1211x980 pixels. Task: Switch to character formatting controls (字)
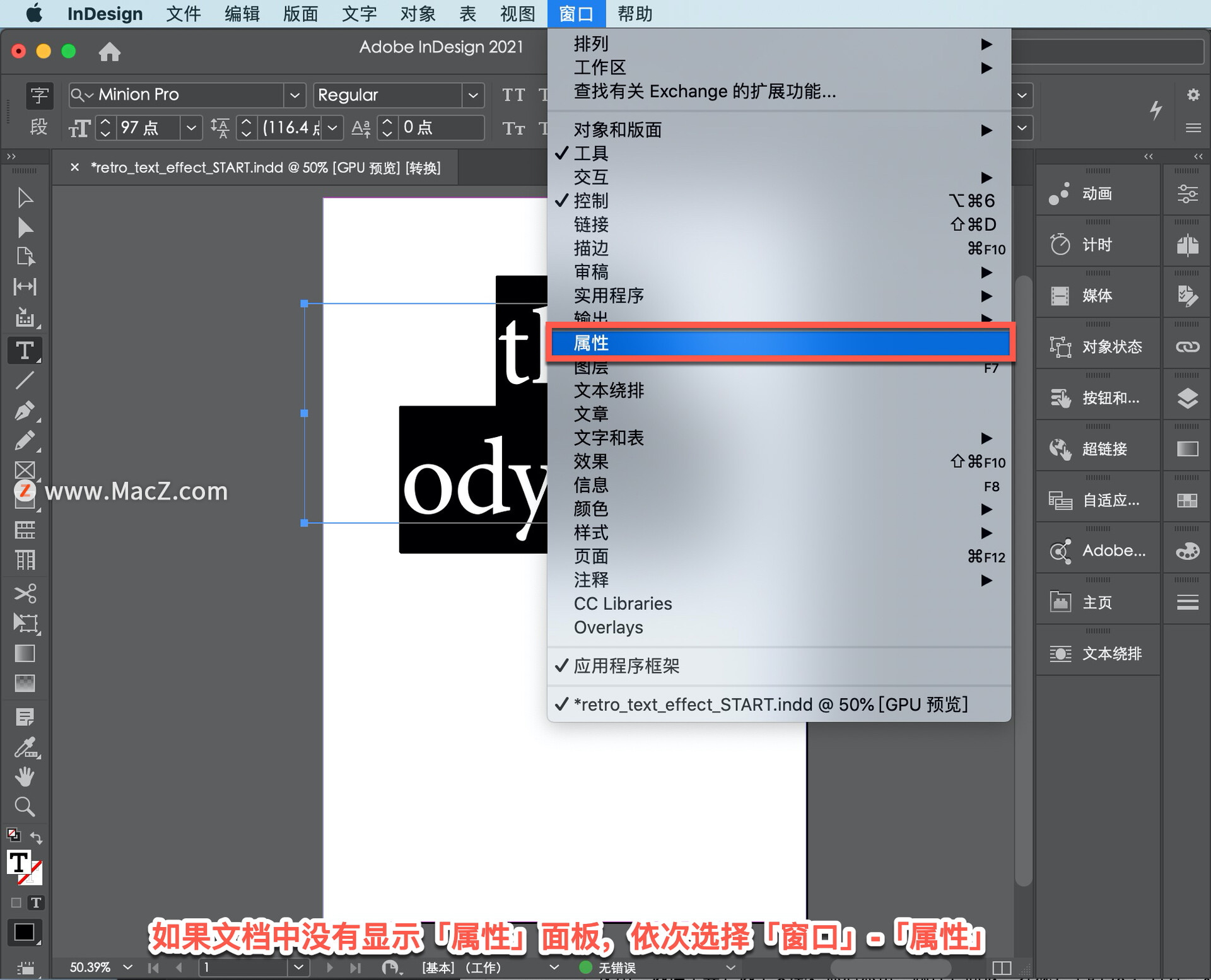point(39,95)
